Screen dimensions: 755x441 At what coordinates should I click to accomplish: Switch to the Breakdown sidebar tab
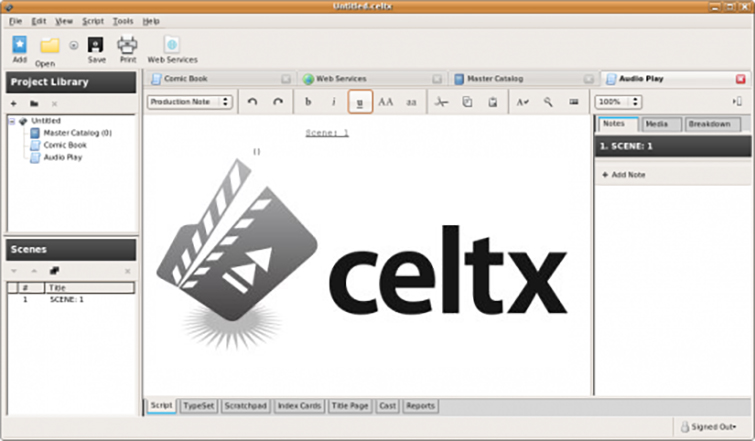click(713, 124)
